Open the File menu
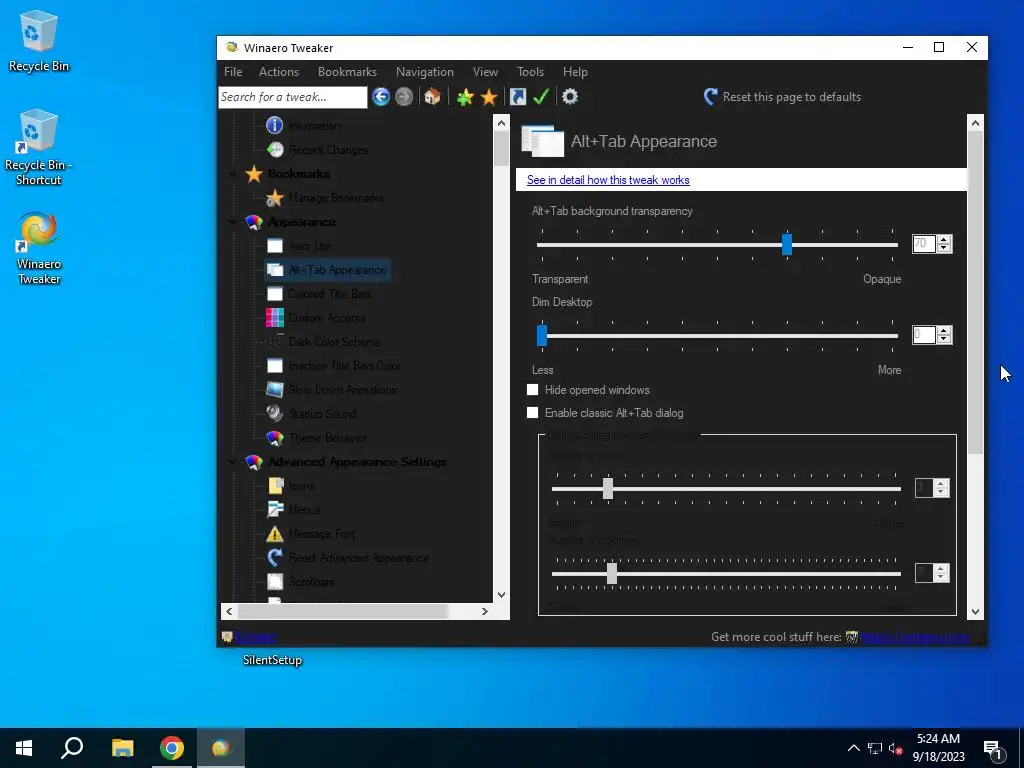The height and width of the screenshot is (768, 1024). (233, 72)
